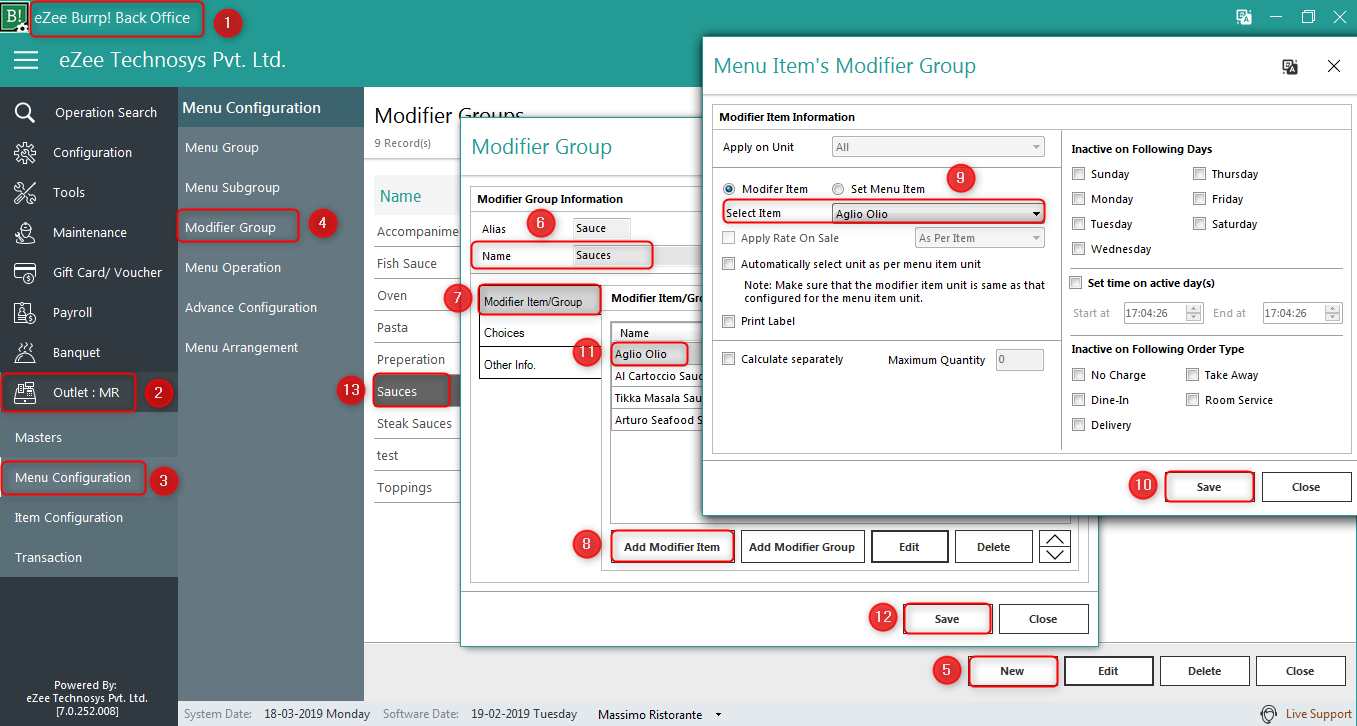Viewport: 1357px width, 726px height.
Task: Tick the Print Label checkbox
Action: point(728,322)
